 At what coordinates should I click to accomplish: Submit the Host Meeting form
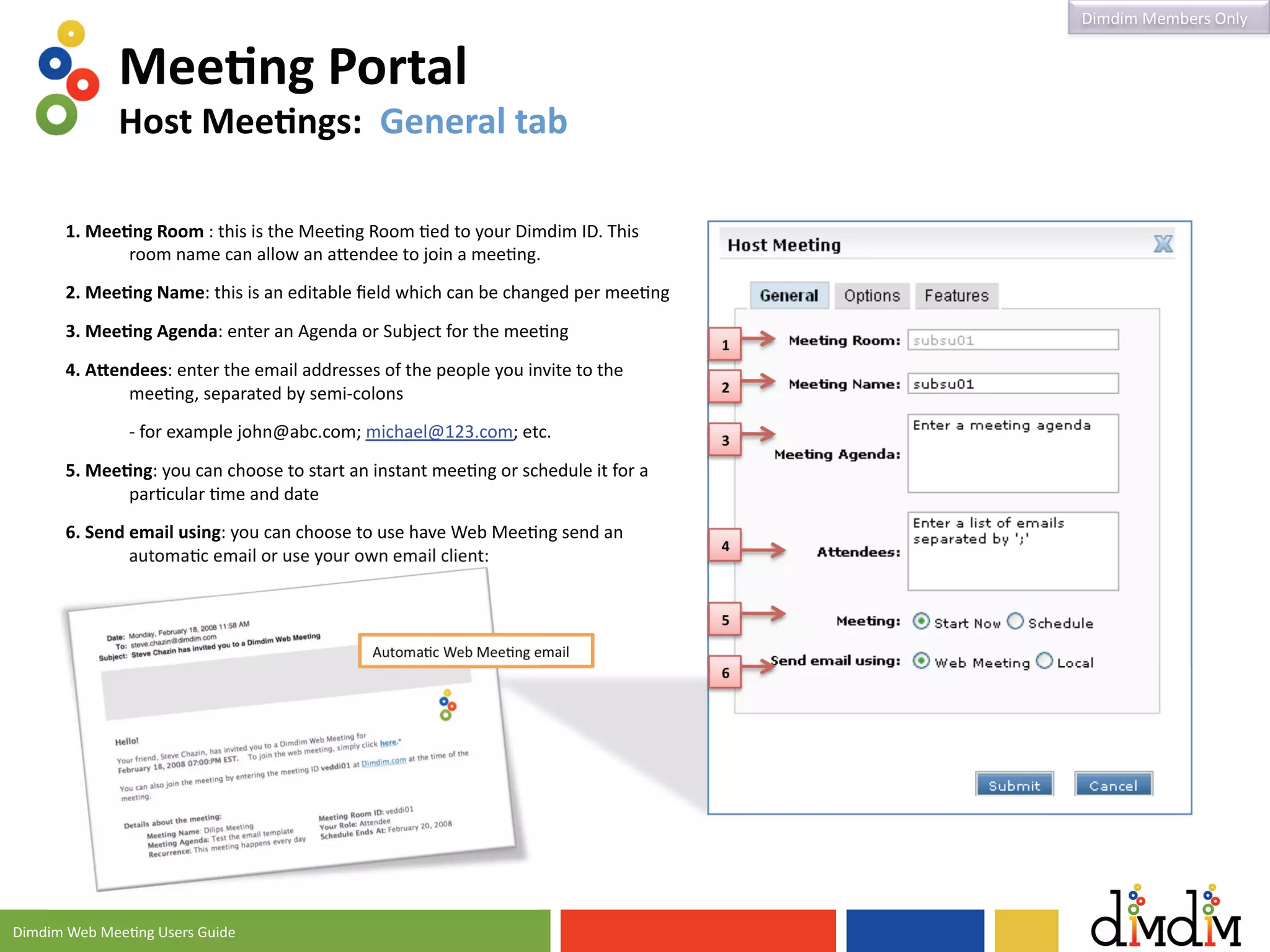(1015, 784)
